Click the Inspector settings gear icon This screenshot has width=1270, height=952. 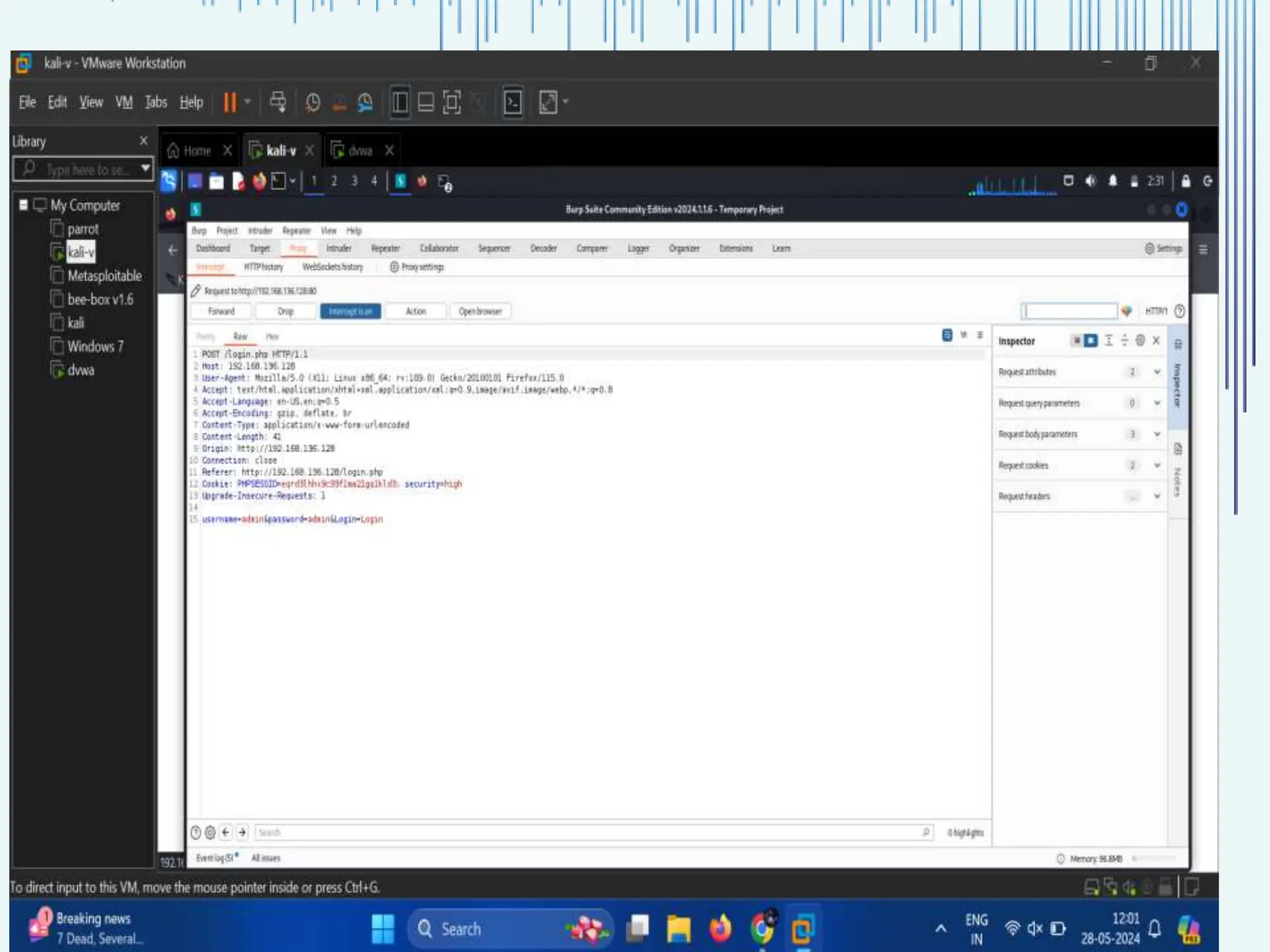coord(1140,340)
